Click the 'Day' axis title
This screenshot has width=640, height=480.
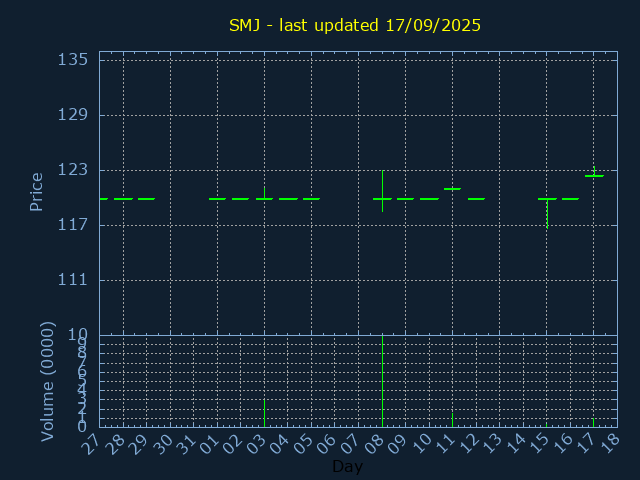[x=347, y=466]
